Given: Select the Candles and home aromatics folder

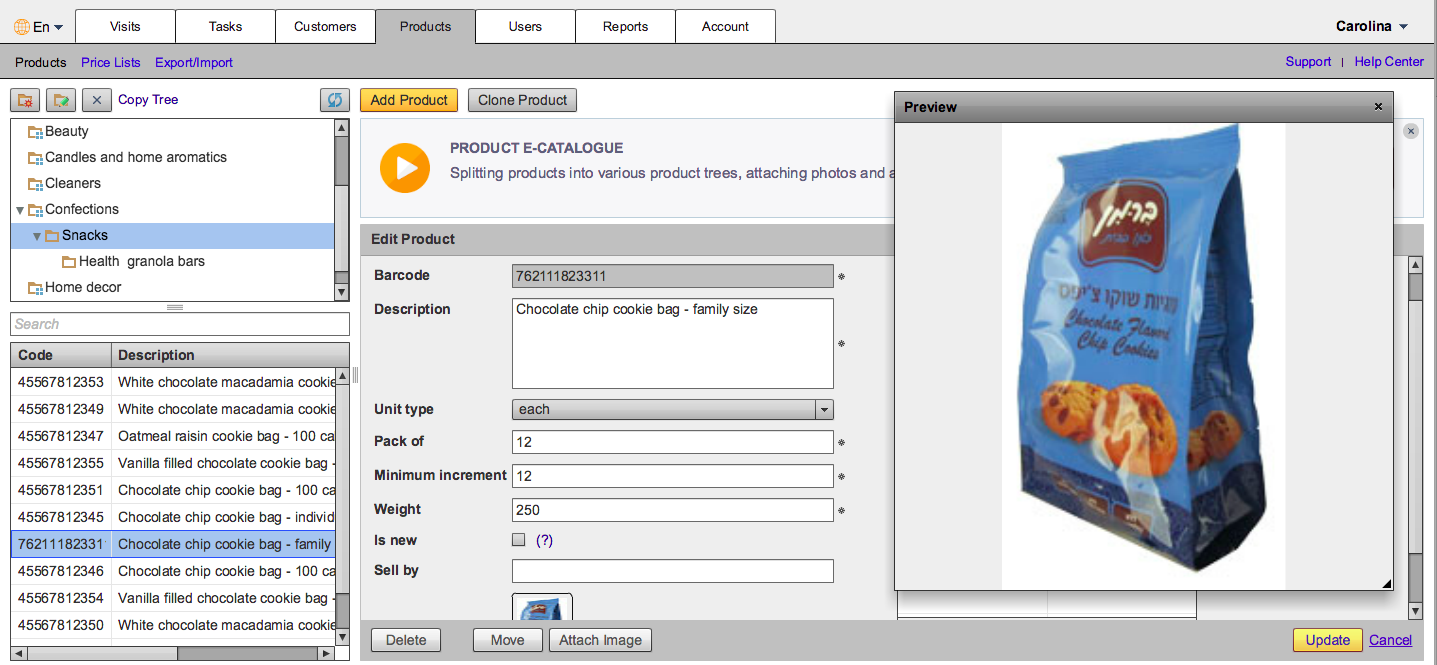Looking at the screenshot, I should (135, 158).
